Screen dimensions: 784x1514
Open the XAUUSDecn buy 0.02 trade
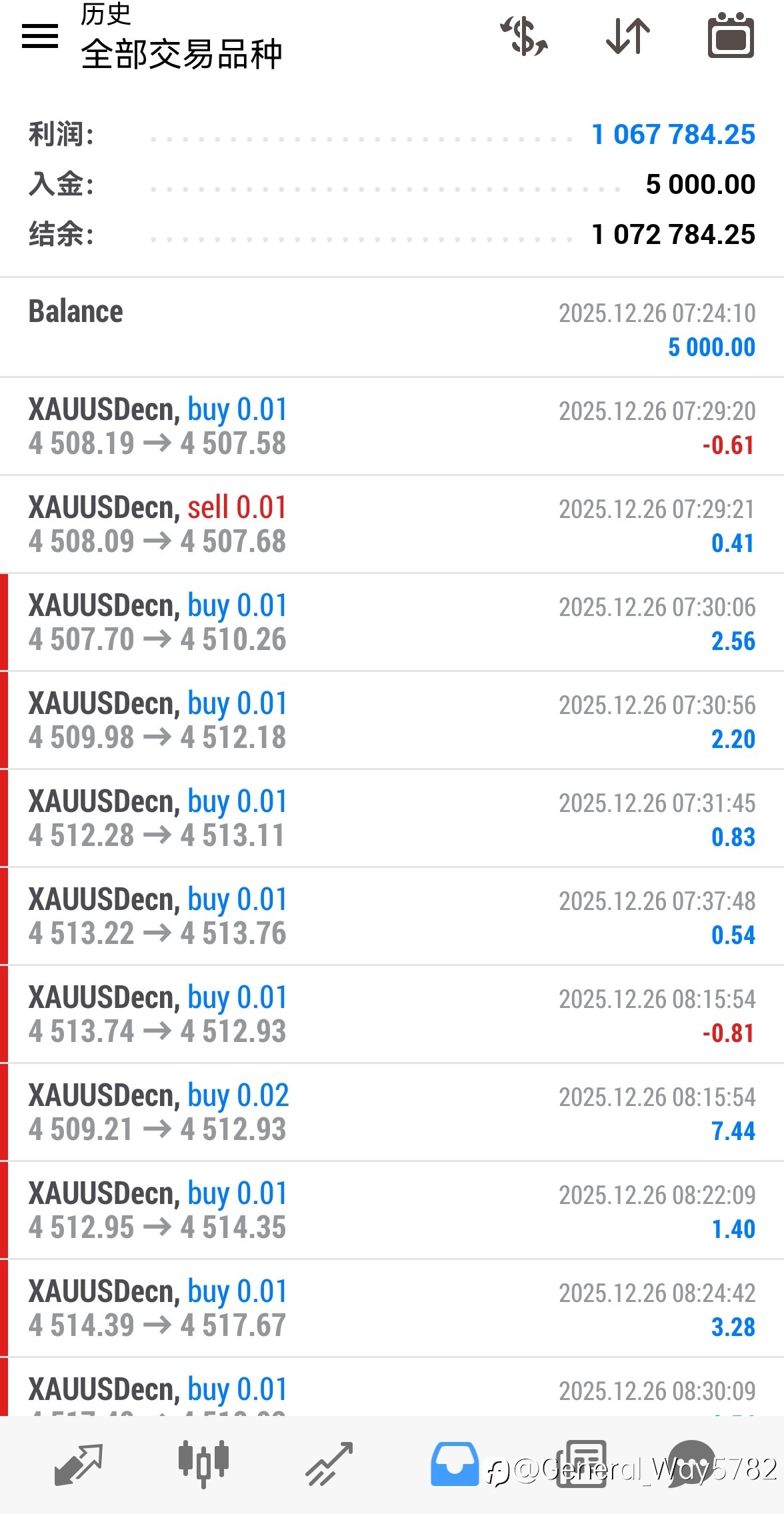pyautogui.click(x=392, y=1113)
